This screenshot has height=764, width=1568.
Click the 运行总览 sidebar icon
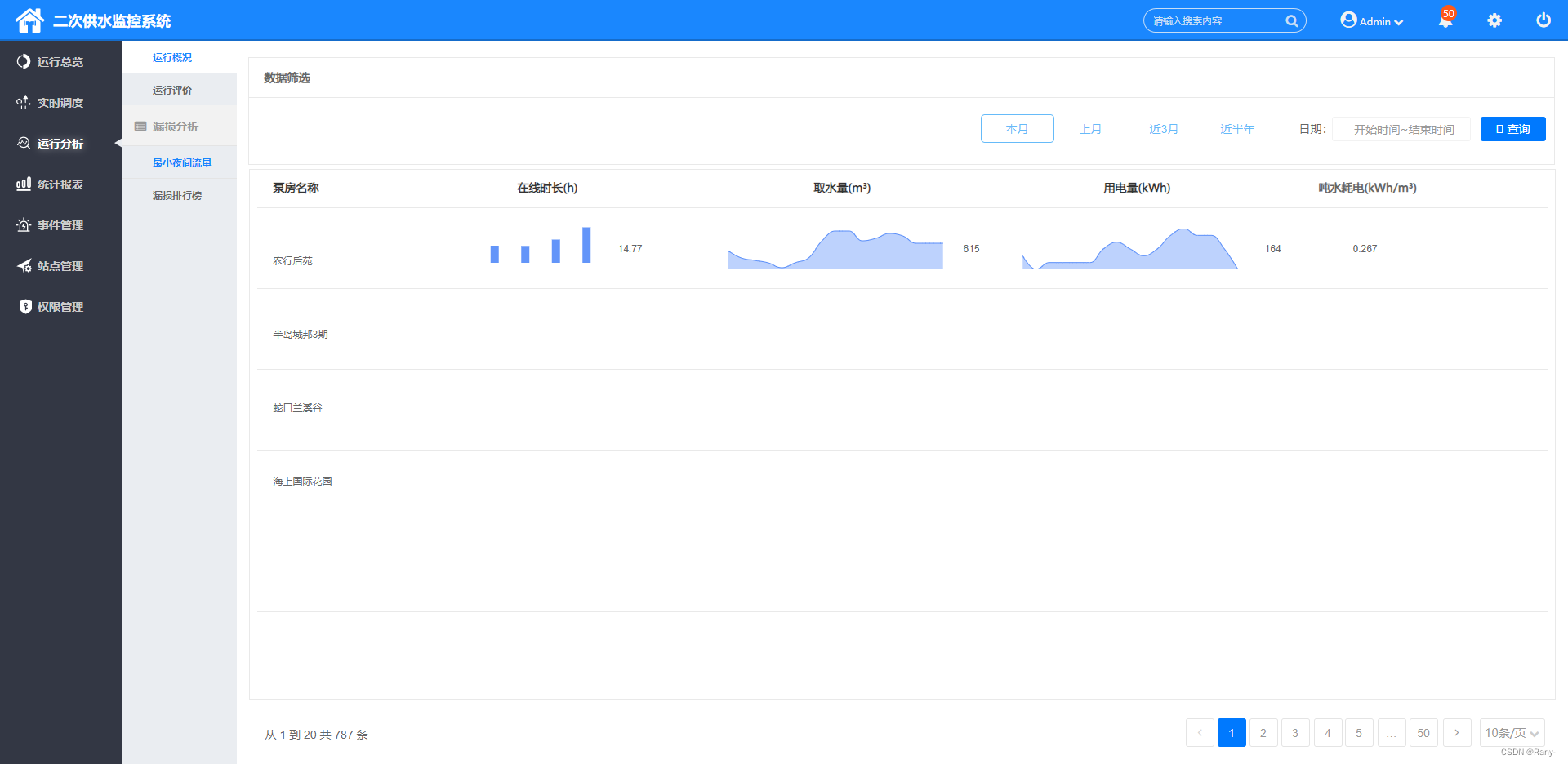click(x=24, y=61)
